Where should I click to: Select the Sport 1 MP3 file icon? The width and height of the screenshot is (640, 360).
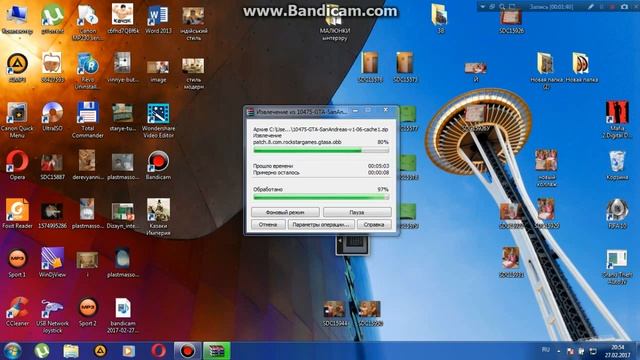(x=17, y=262)
